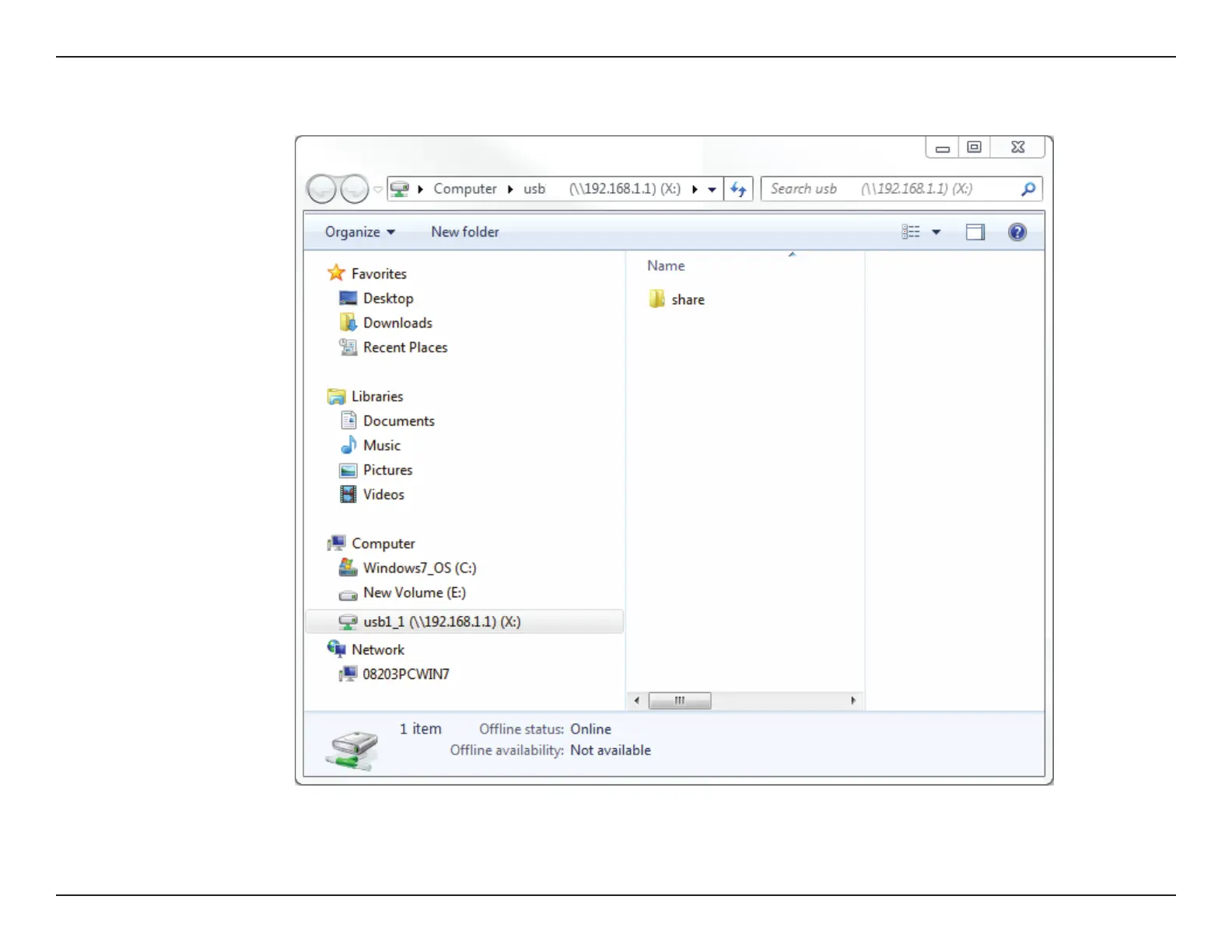The width and height of the screenshot is (1232, 952).
Task: Click the New folder button
Action: (465, 232)
